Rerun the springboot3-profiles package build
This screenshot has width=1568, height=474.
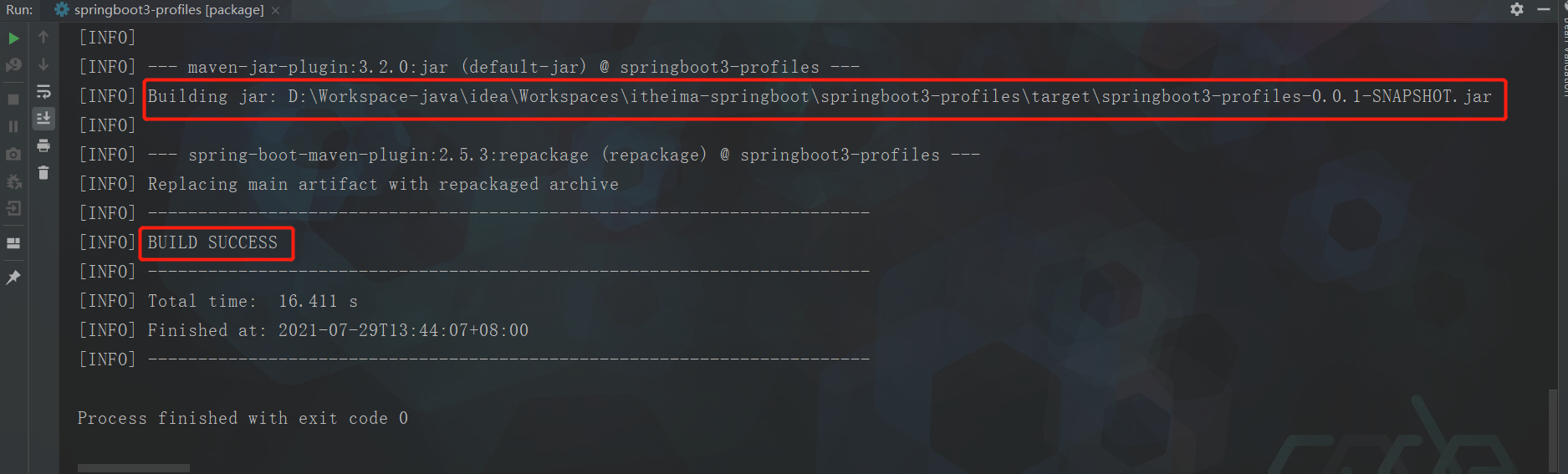(13, 38)
